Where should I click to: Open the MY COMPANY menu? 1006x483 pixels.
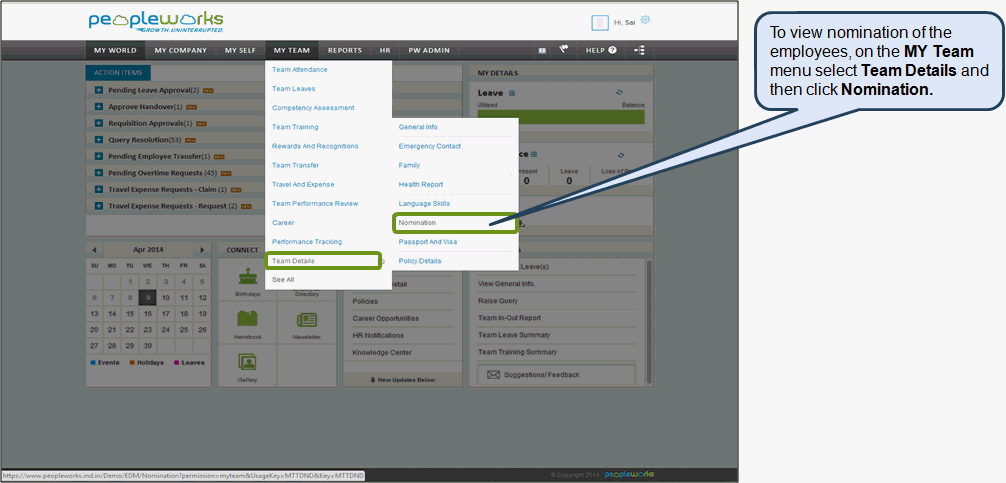pyautogui.click(x=180, y=51)
